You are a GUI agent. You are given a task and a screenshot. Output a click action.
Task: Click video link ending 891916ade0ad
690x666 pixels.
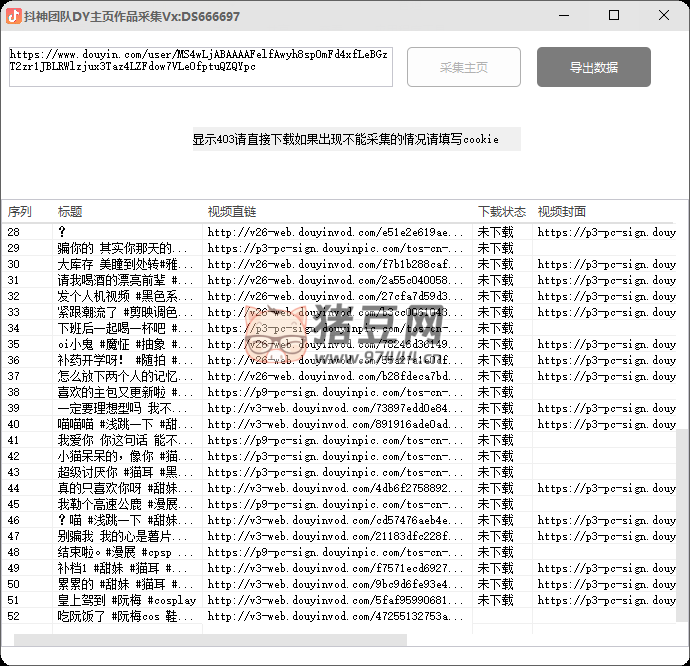(335, 424)
